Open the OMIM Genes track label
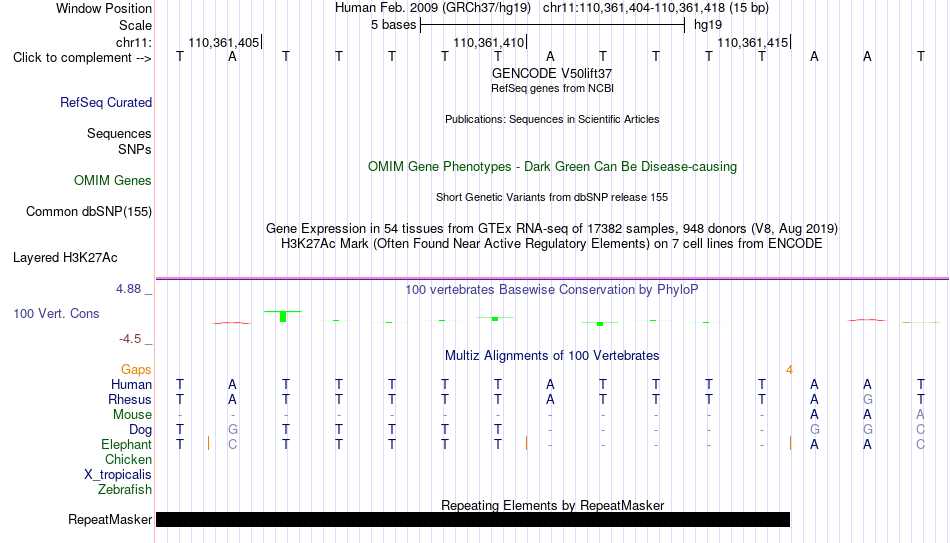 point(113,181)
